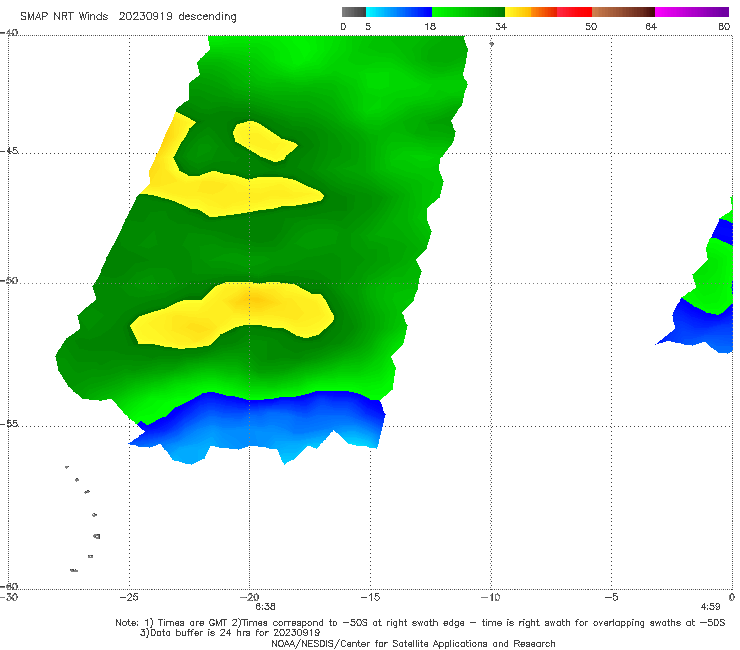Screen dimensions: 740x650
Task: Click the longitude axis label '-10'
Action: coord(490,597)
